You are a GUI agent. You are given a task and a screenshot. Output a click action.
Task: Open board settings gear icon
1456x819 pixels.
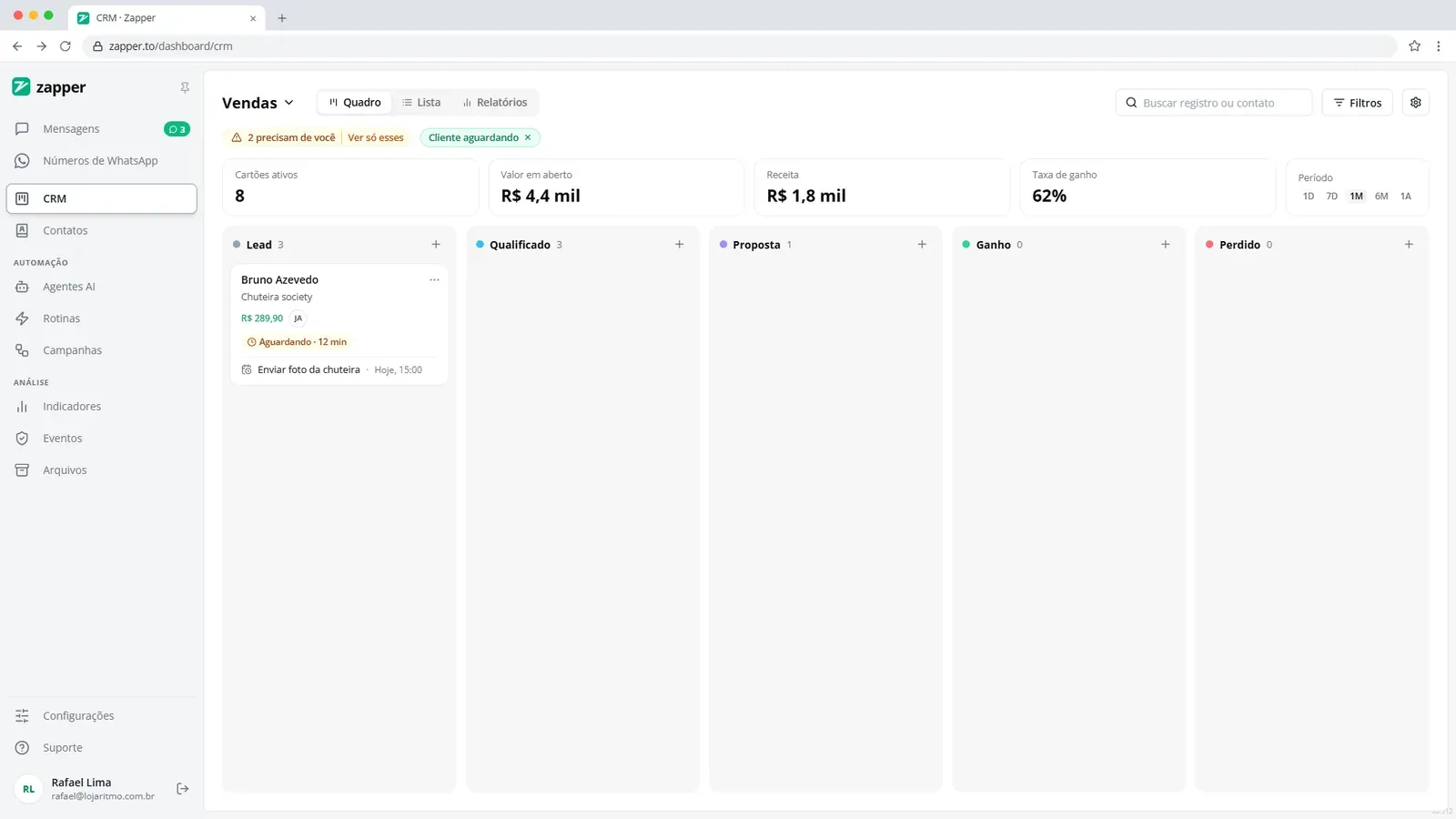pyautogui.click(x=1416, y=103)
